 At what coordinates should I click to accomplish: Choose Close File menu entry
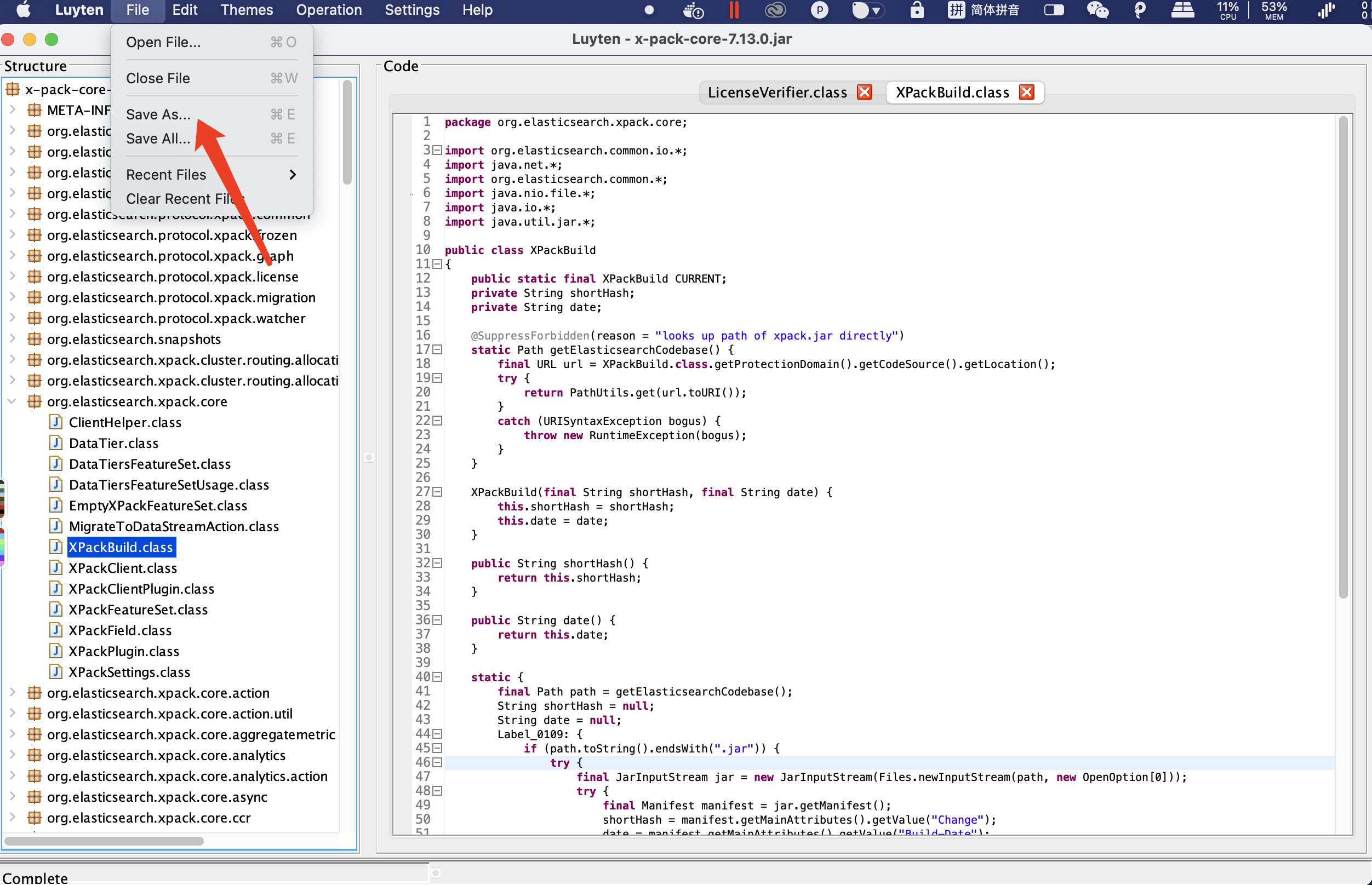pos(211,78)
